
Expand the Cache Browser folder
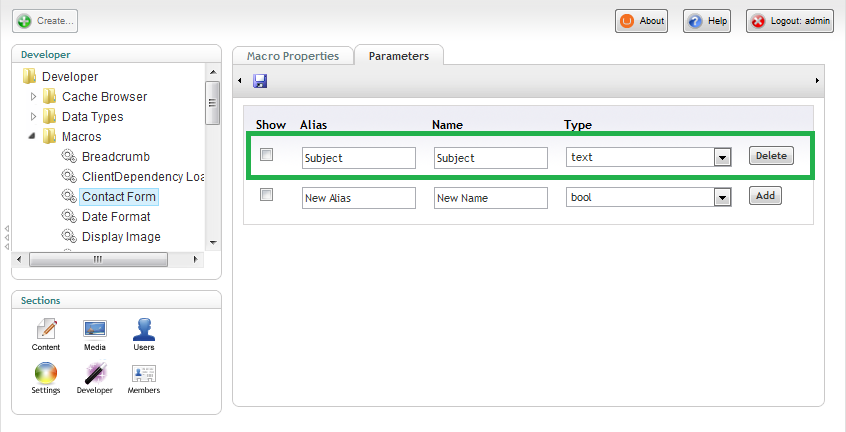[x=33, y=97]
